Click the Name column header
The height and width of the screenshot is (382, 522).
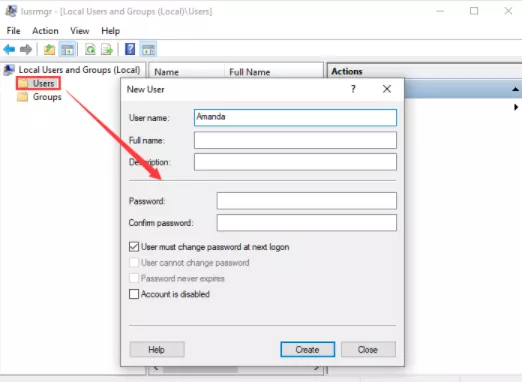click(187, 72)
